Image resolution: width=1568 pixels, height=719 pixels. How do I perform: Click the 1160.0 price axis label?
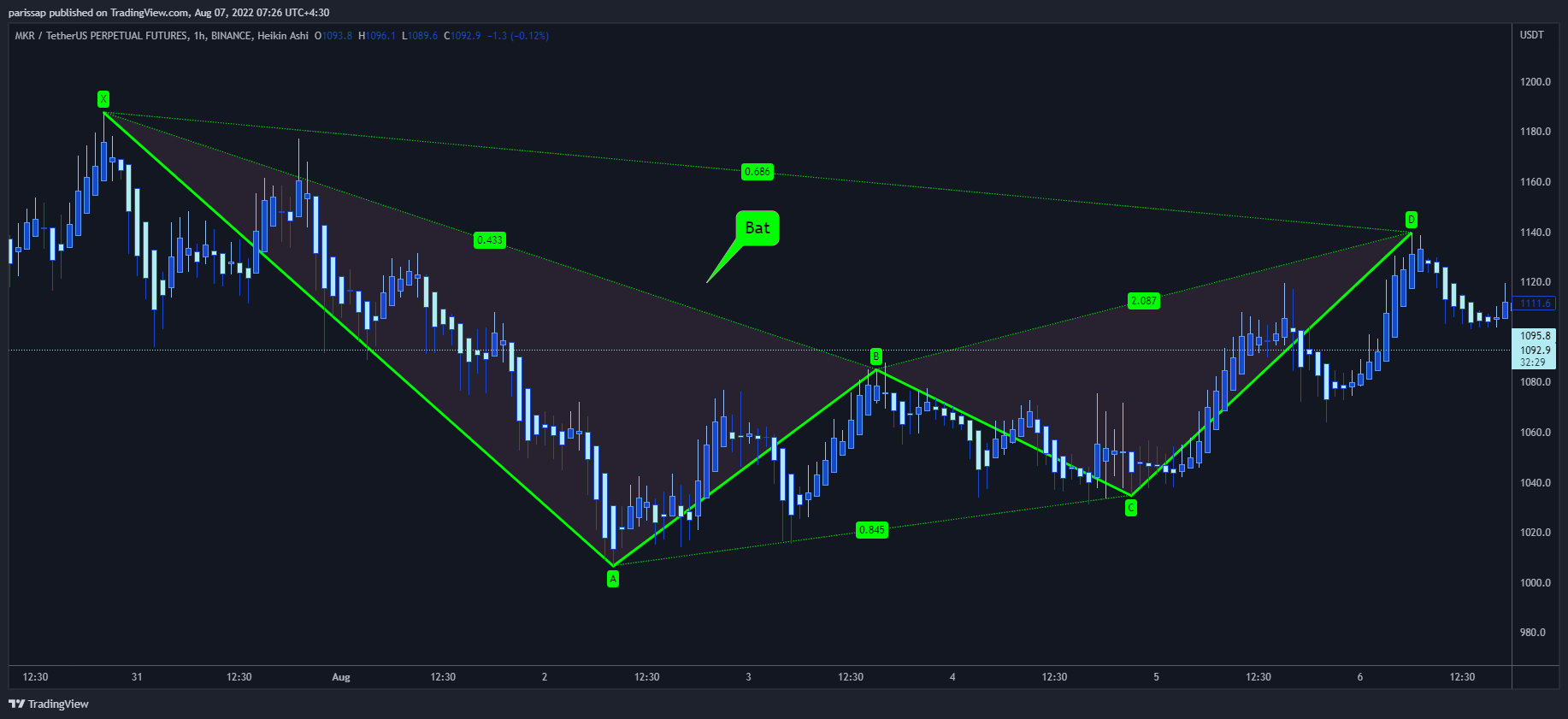tap(1536, 182)
